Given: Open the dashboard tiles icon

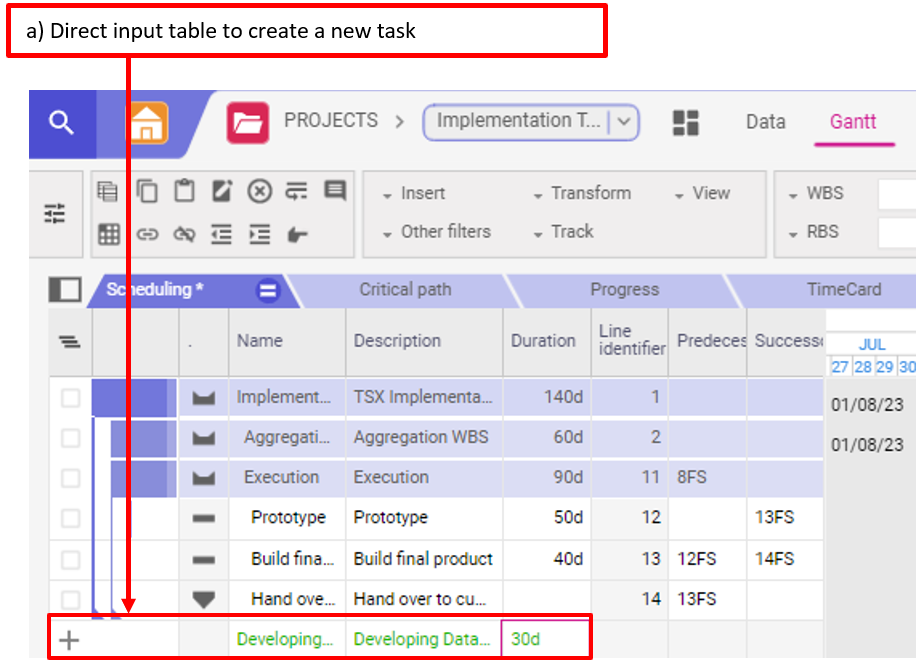Looking at the screenshot, I should (686, 123).
